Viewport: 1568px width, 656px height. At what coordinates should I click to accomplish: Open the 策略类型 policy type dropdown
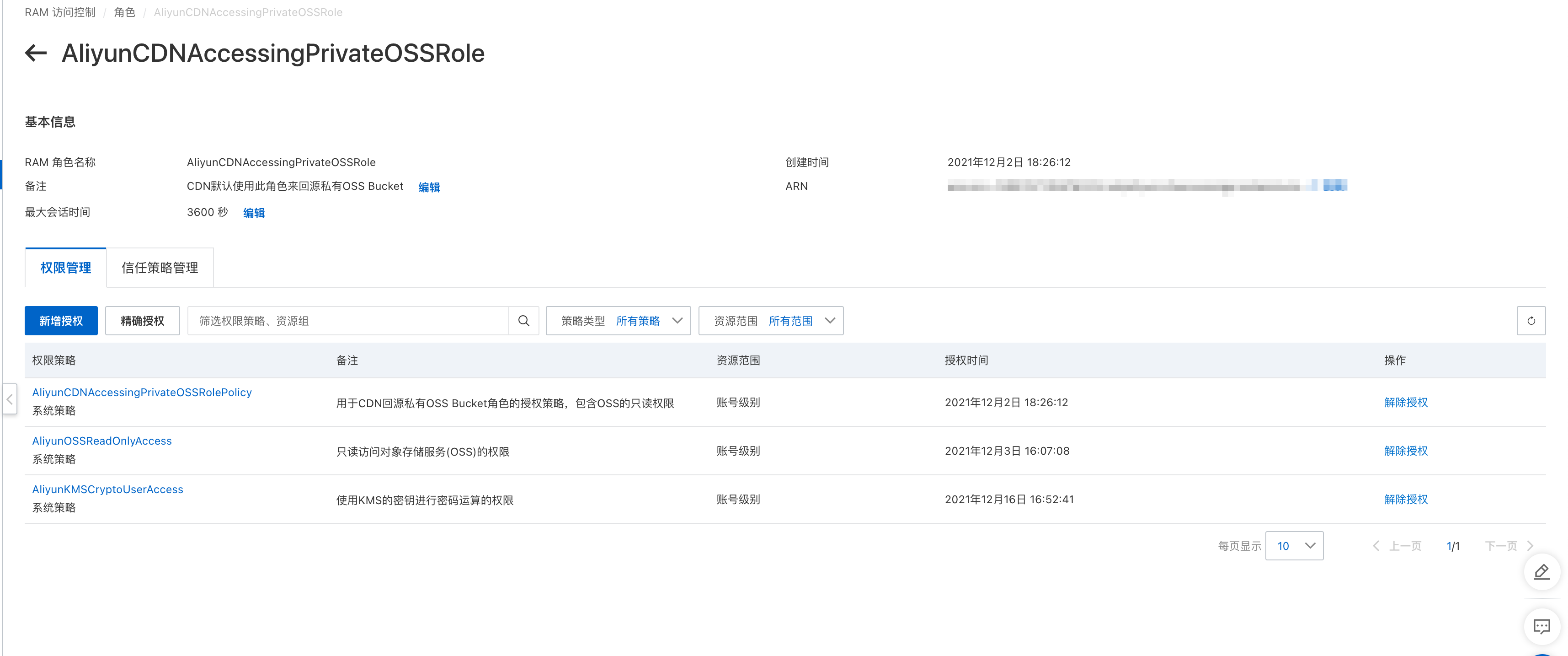pyautogui.click(x=618, y=320)
